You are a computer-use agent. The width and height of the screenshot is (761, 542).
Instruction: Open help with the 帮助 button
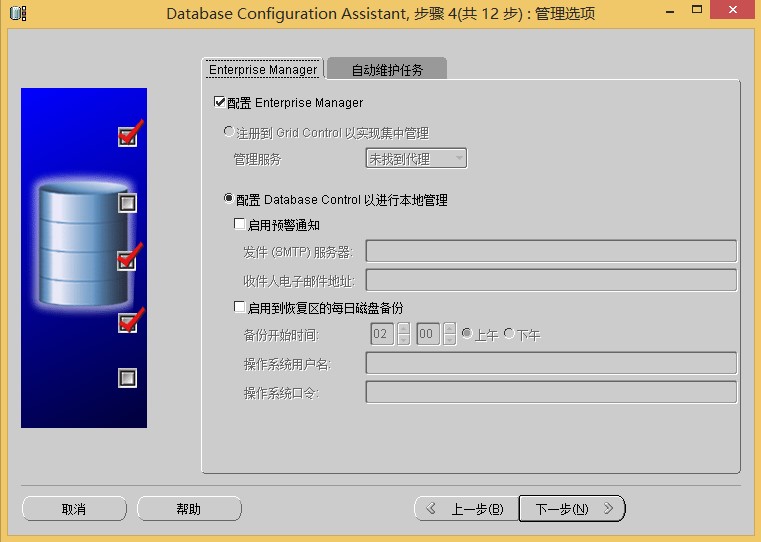coord(189,509)
